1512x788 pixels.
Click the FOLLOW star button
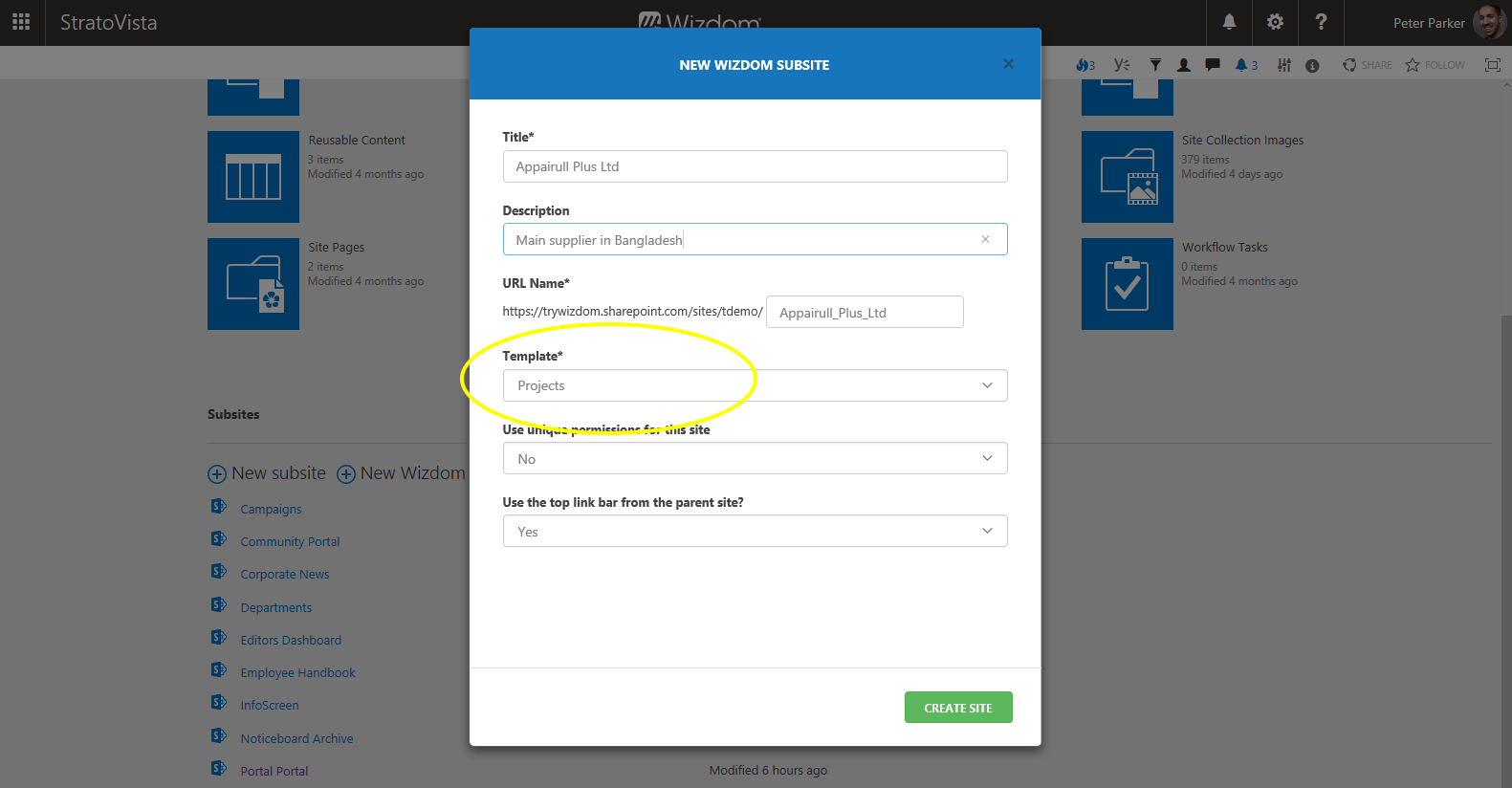click(1435, 65)
